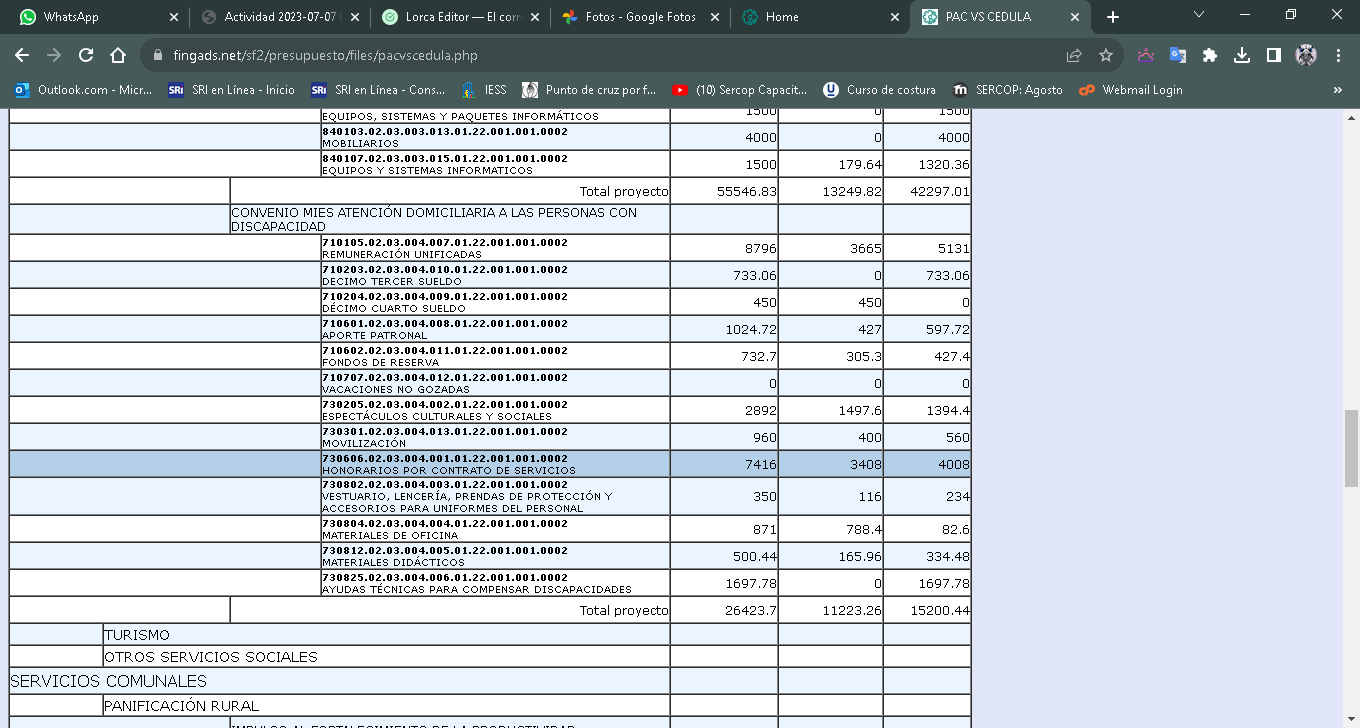The height and width of the screenshot is (728, 1360).
Task: Share this page using the share icon
Action: (x=1074, y=56)
